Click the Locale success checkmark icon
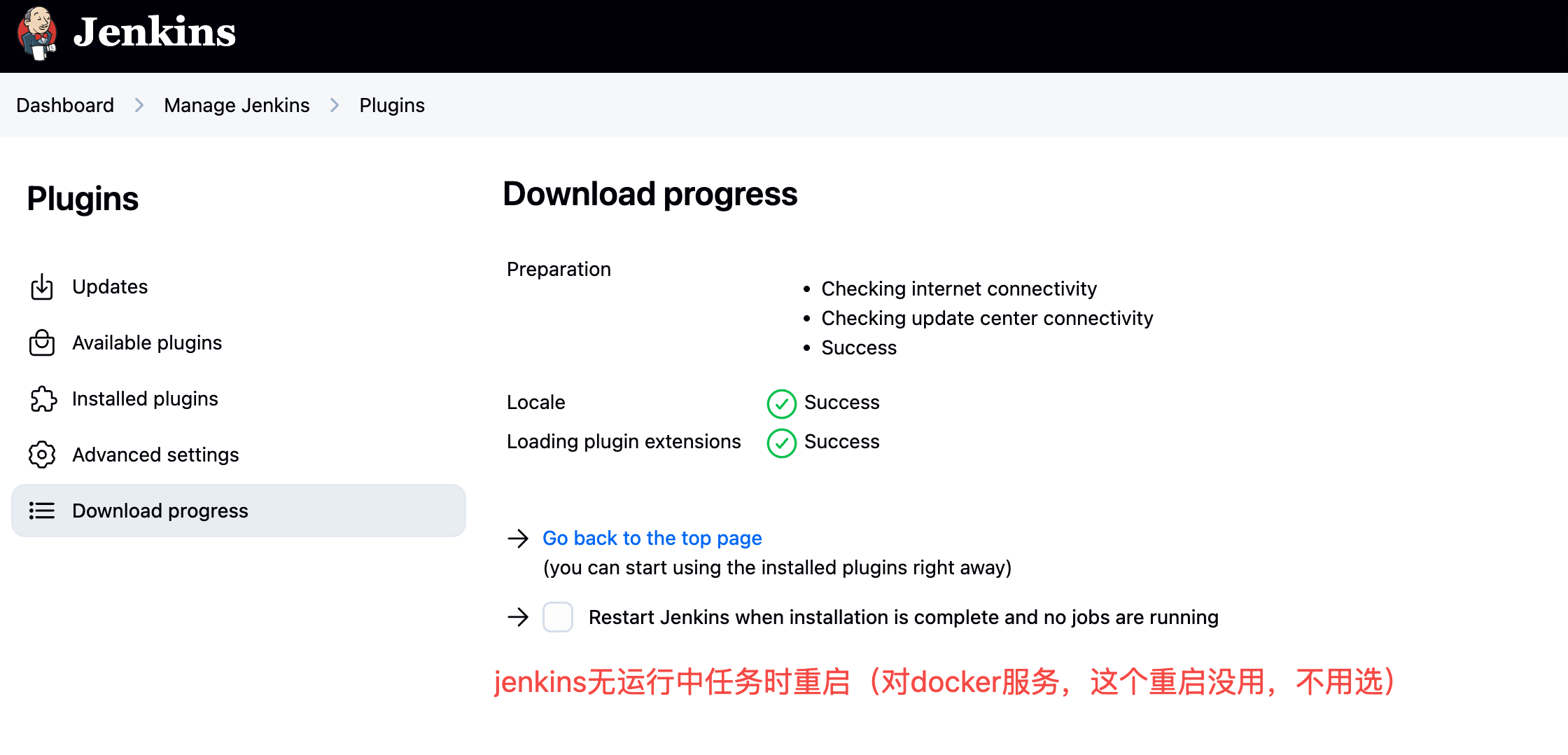1568x755 pixels. (782, 403)
